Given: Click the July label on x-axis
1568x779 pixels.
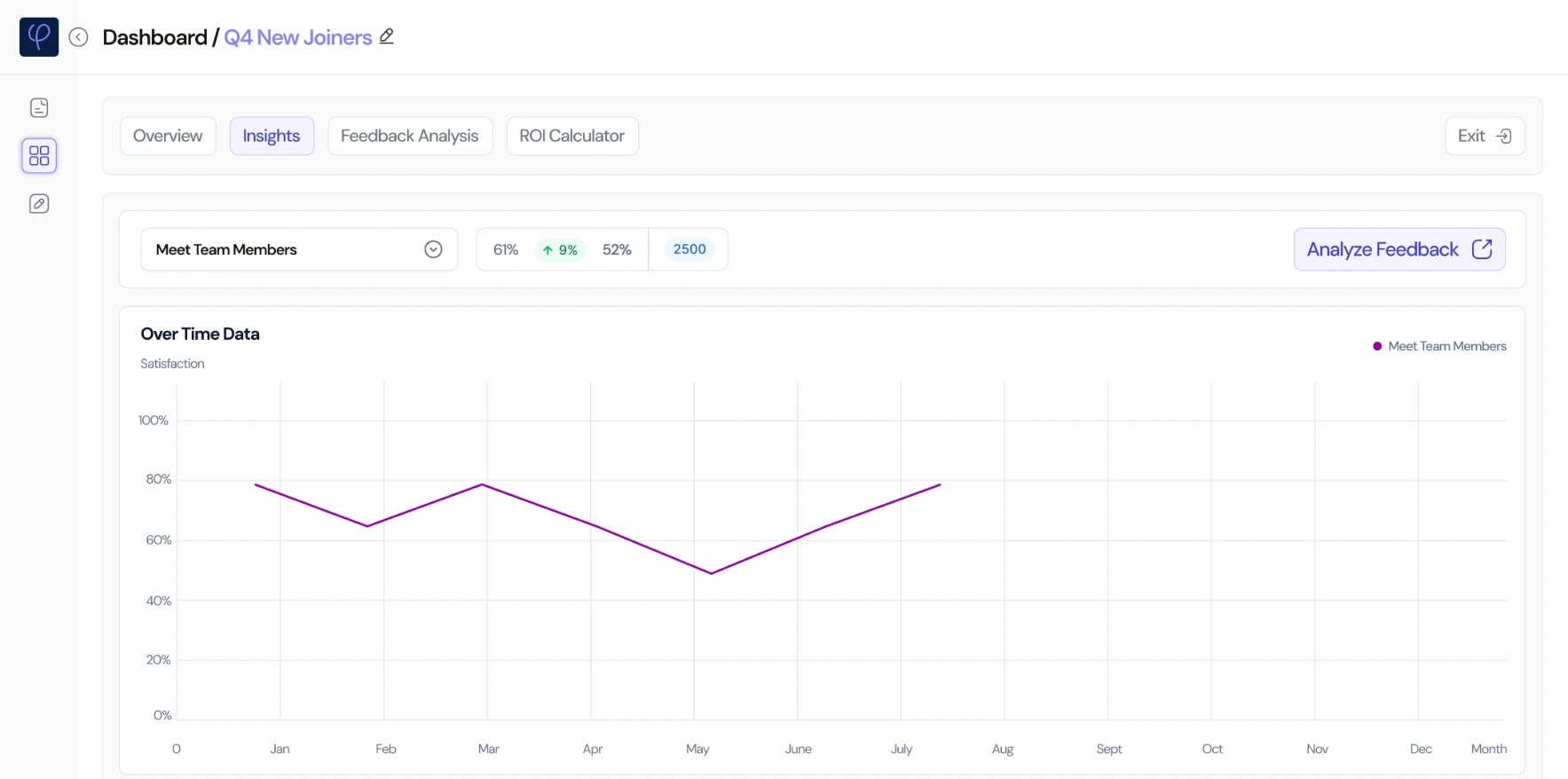Looking at the screenshot, I should 902,749.
